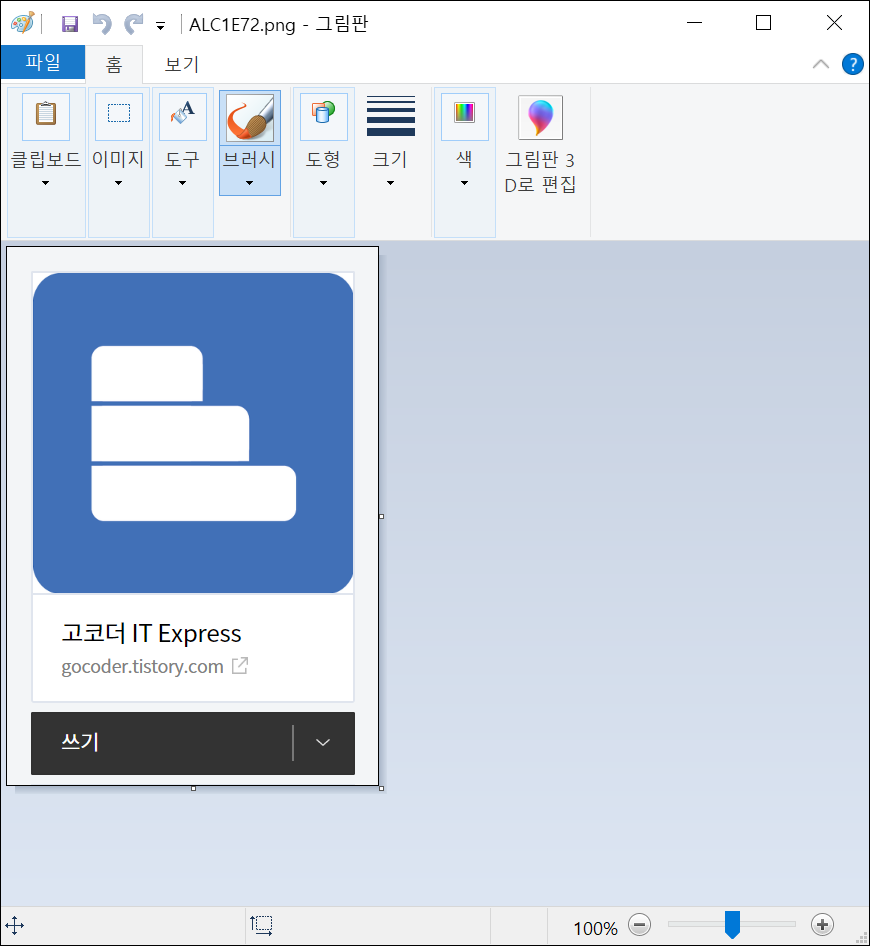Expand the 도형 group dropdown arrow
870x946 pixels.
tap(323, 183)
